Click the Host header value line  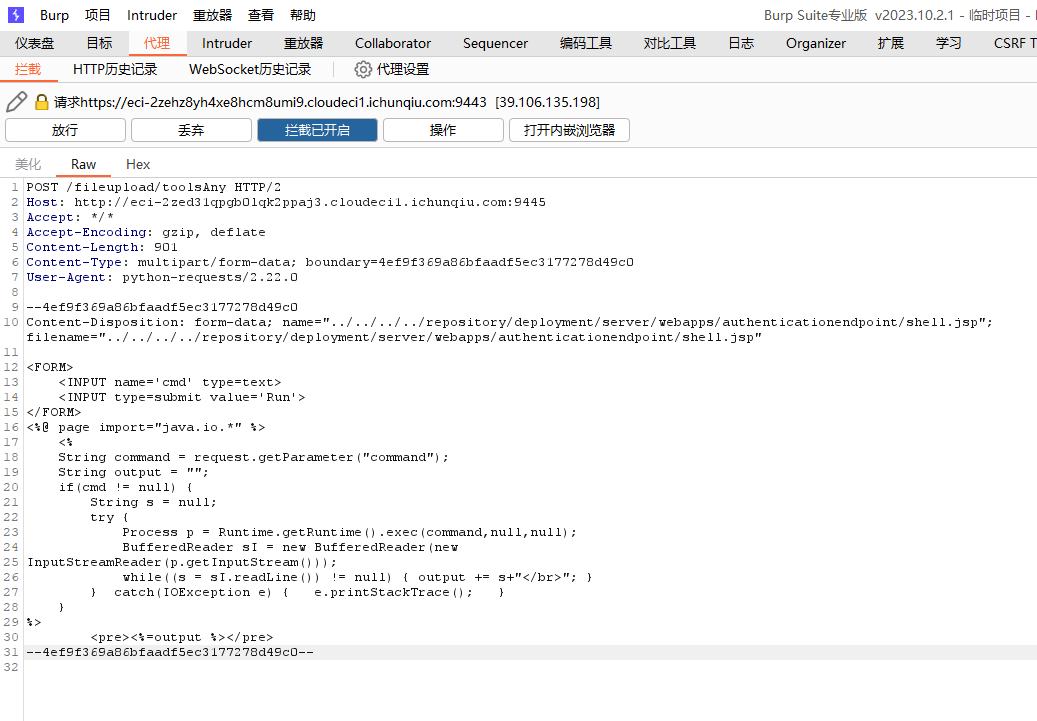pyautogui.click(x=286, y=202)
